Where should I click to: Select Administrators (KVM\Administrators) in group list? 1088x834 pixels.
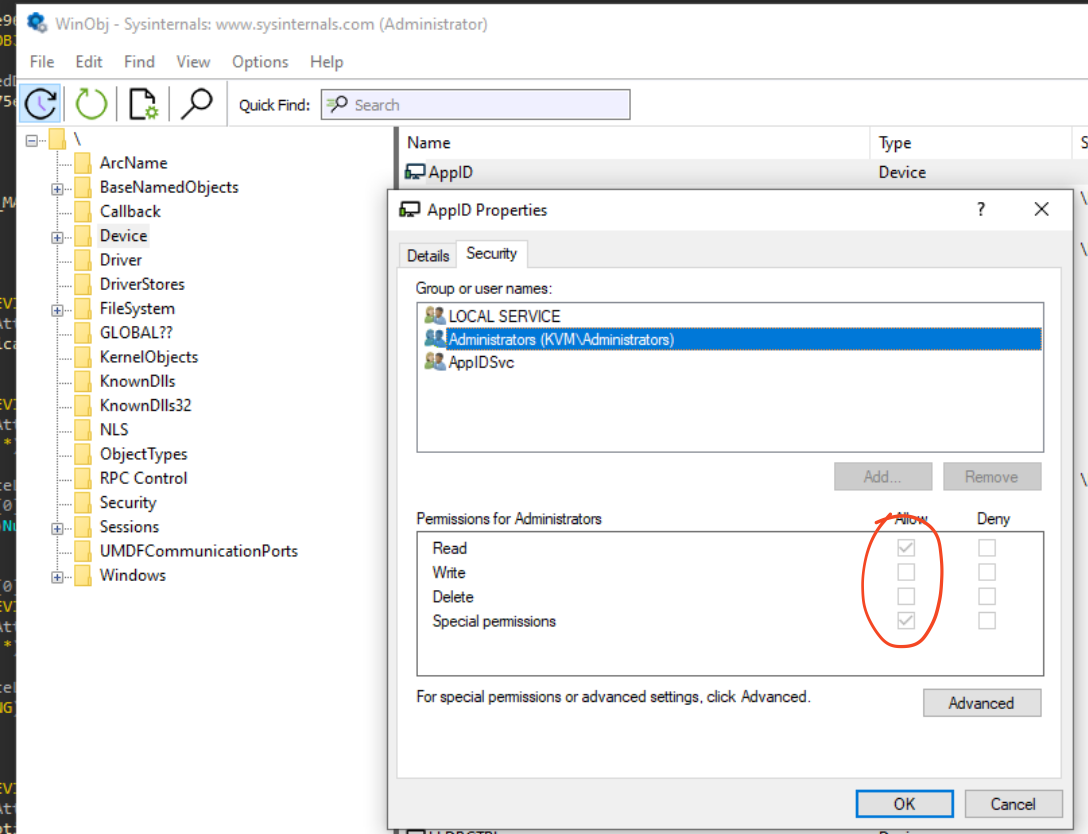tap(732, 339)
